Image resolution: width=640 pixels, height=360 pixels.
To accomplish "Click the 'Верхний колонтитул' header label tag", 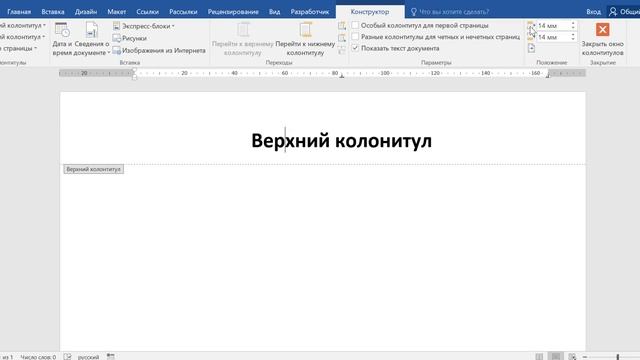I will coord(93,169).
